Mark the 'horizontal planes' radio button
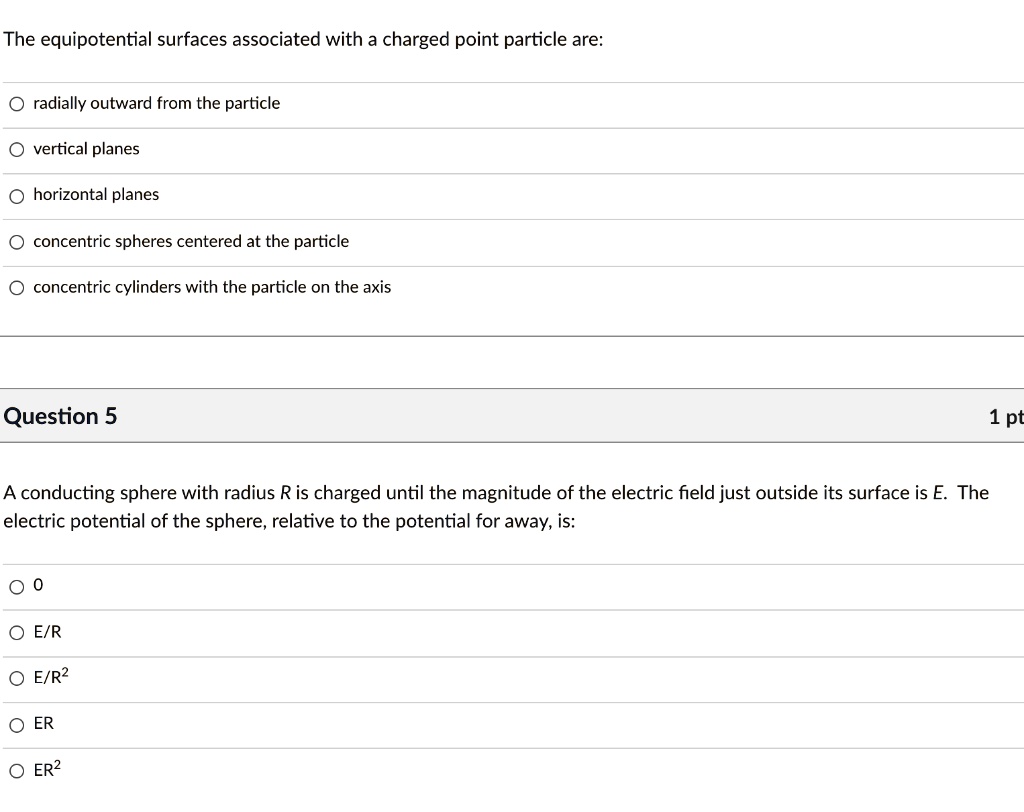 pyautogui.click(x=17, y=196)
